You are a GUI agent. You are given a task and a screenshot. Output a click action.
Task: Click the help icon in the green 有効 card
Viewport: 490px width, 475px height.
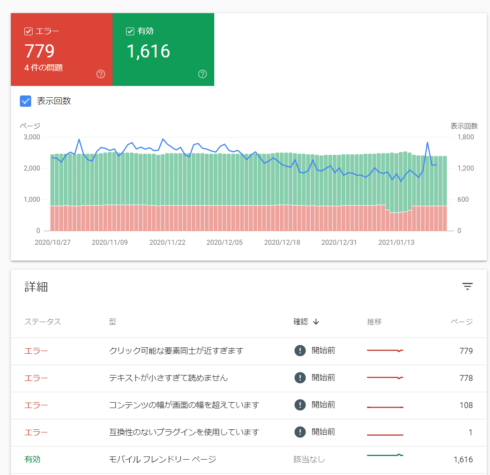(x=202, y=74)
